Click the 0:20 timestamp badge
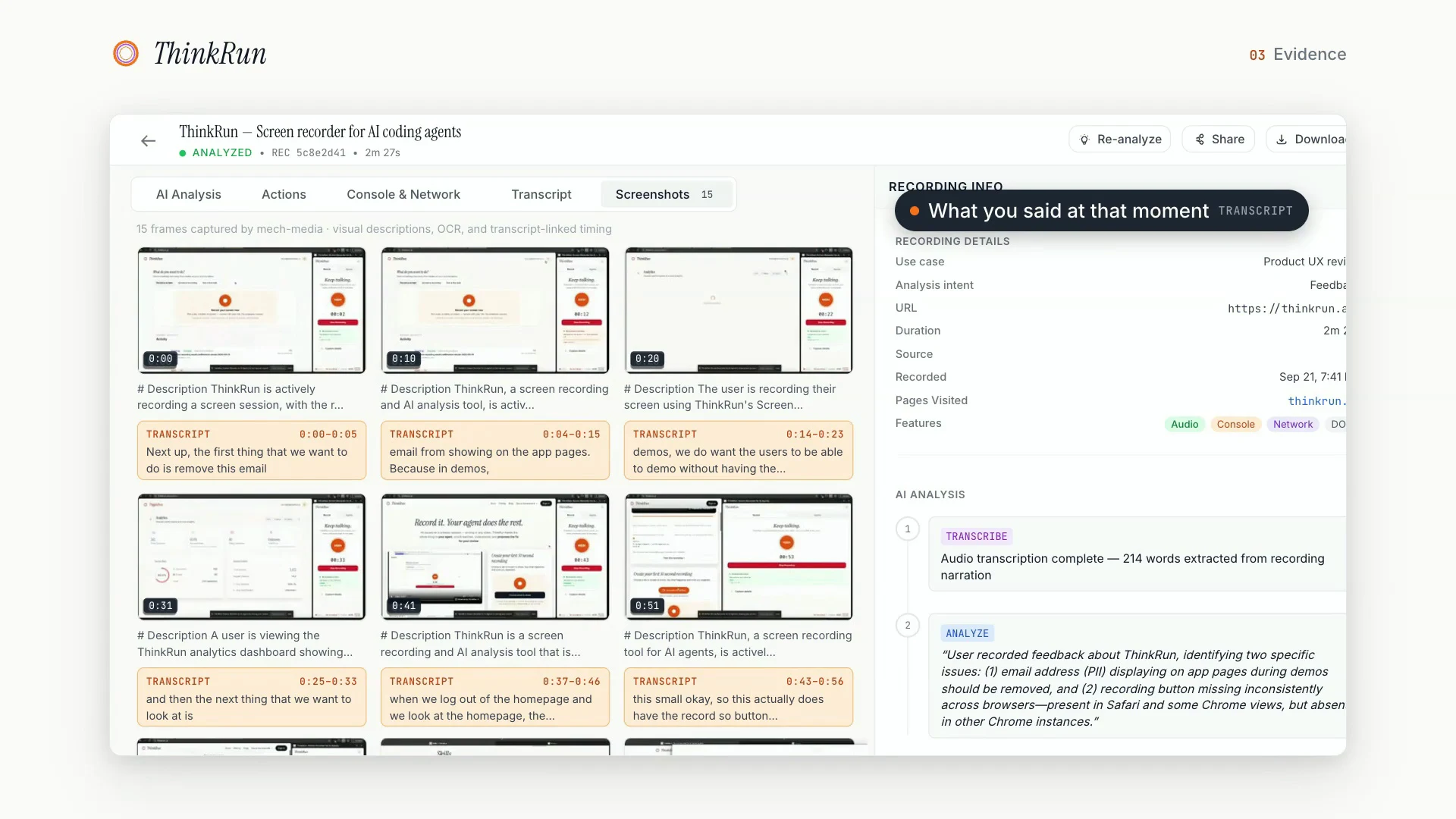The width and height of the screenshot is (1456, 819). click(648, 359)
